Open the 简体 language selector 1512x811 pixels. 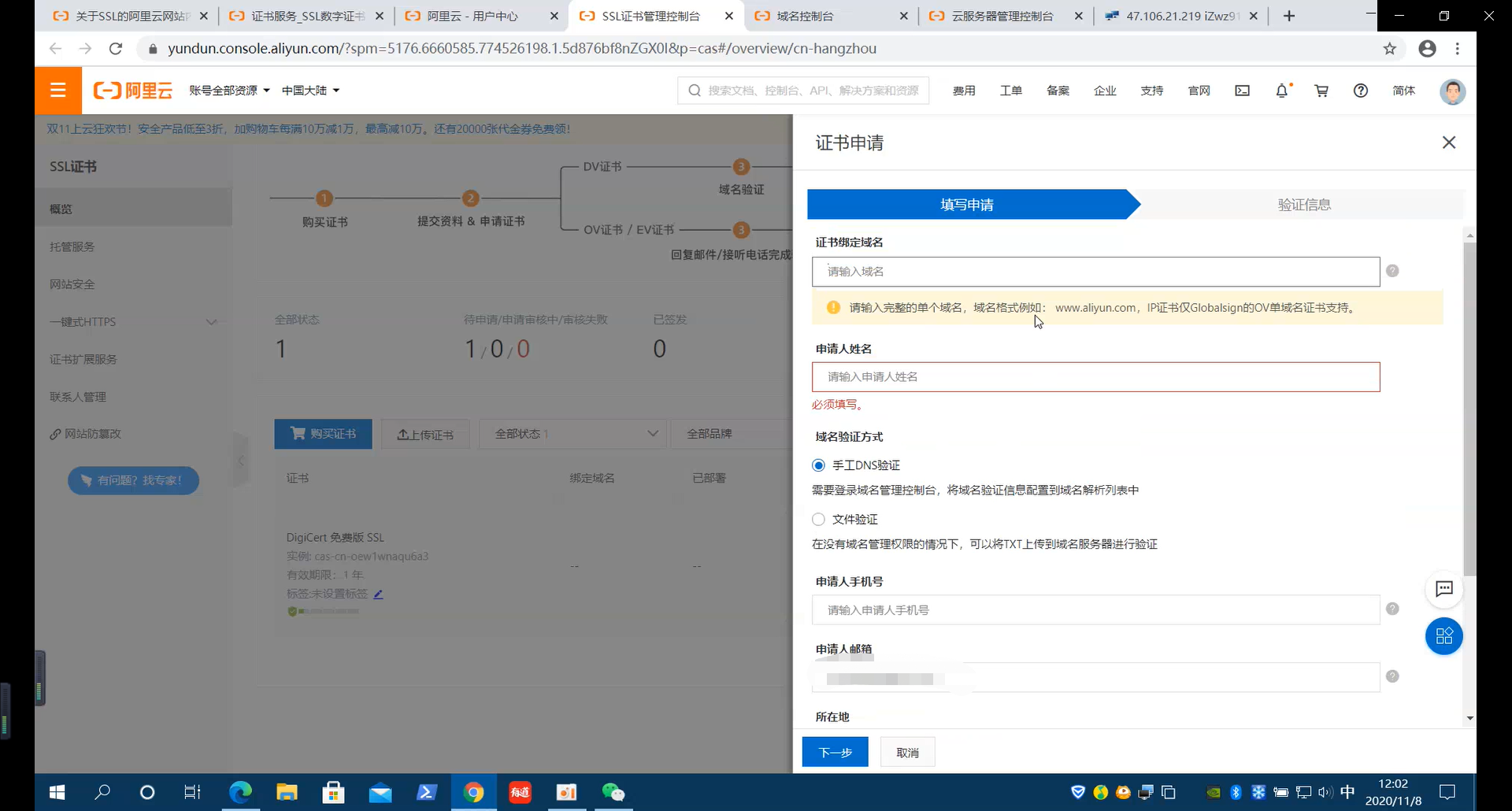point(1403,91)
